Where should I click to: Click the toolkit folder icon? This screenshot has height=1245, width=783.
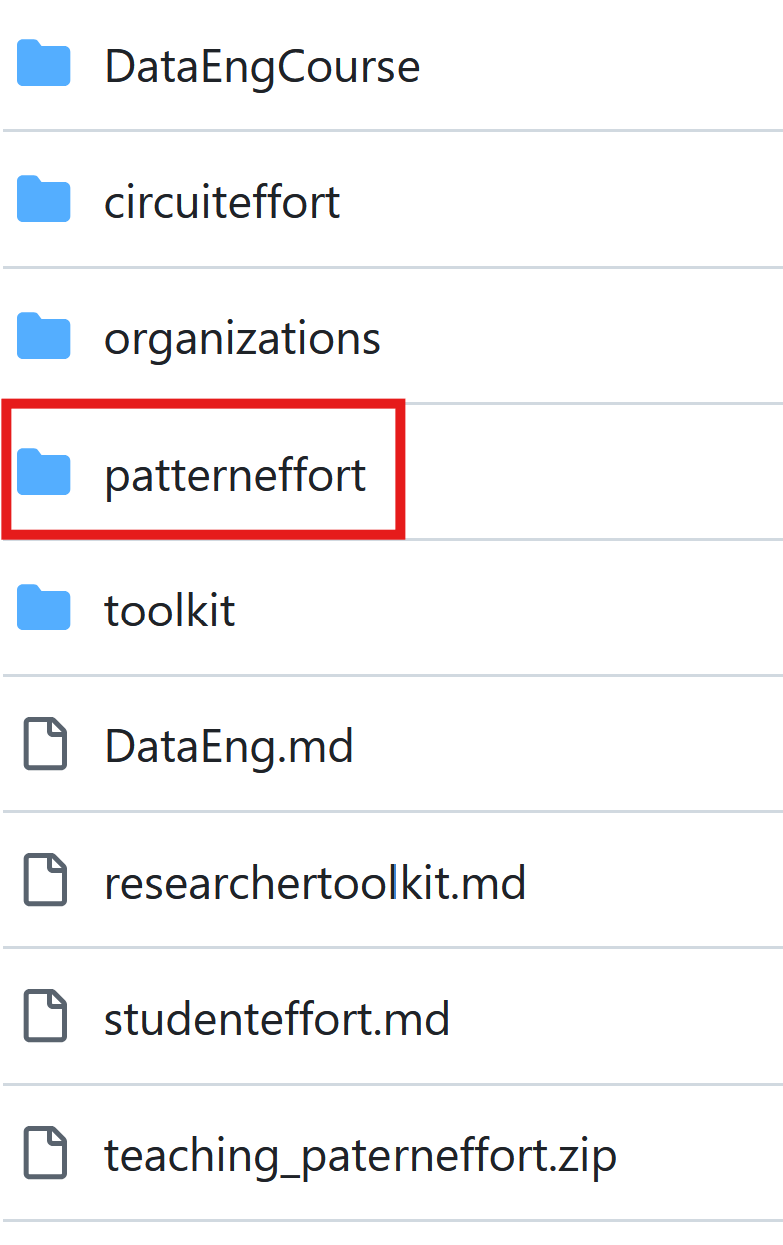pyautogui.click(x=44, y=608)
